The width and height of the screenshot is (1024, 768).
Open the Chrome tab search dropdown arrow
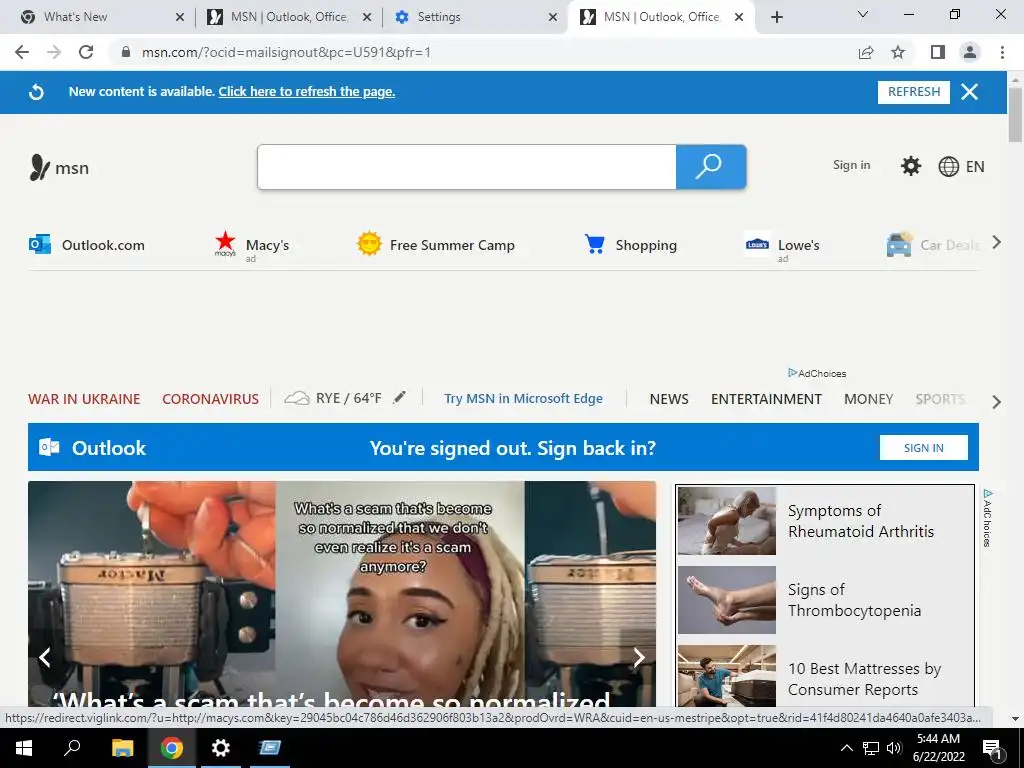pyautogui.click(x=863, y=14)
